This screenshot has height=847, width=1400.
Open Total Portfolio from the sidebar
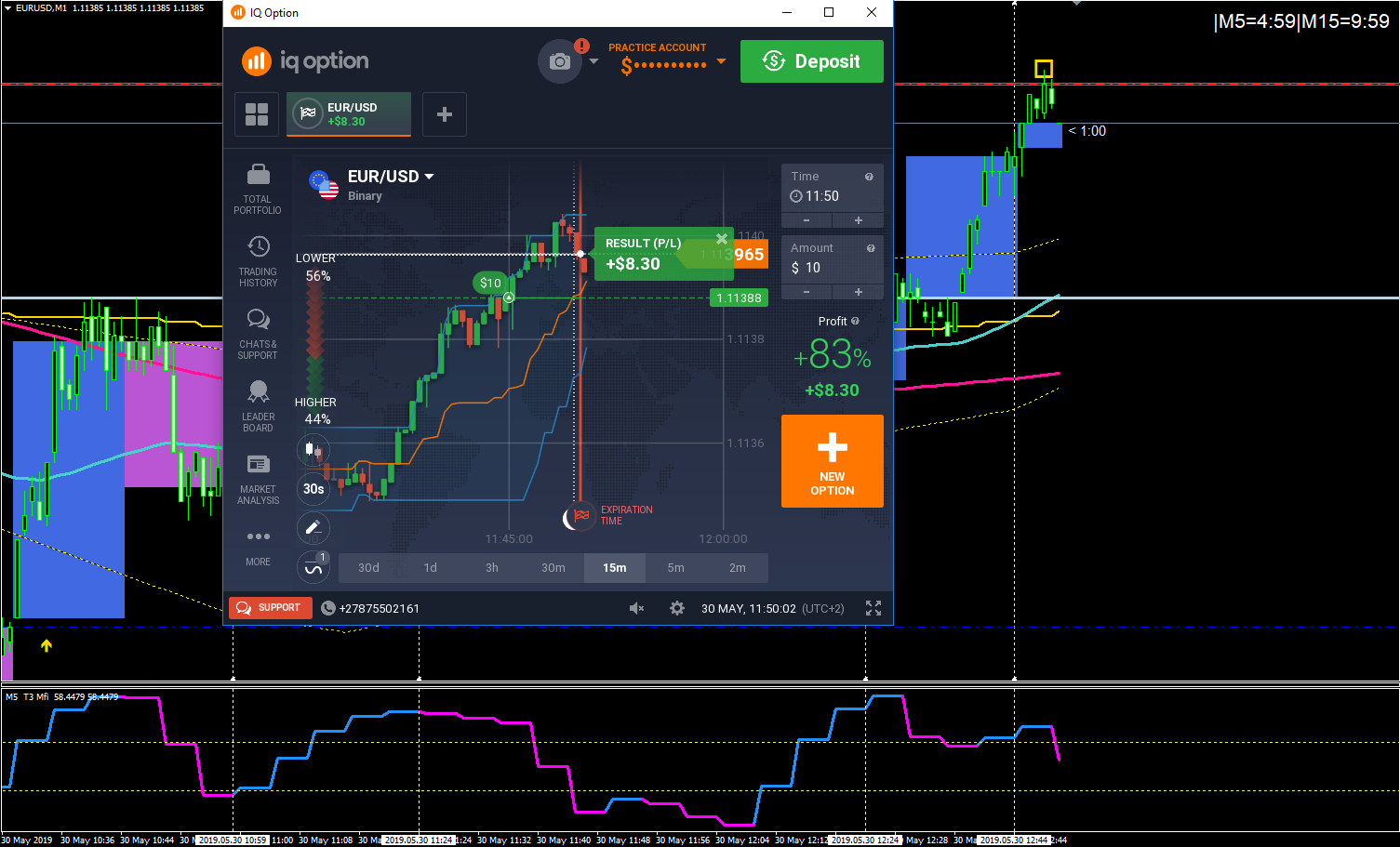(x=258, y=190)
